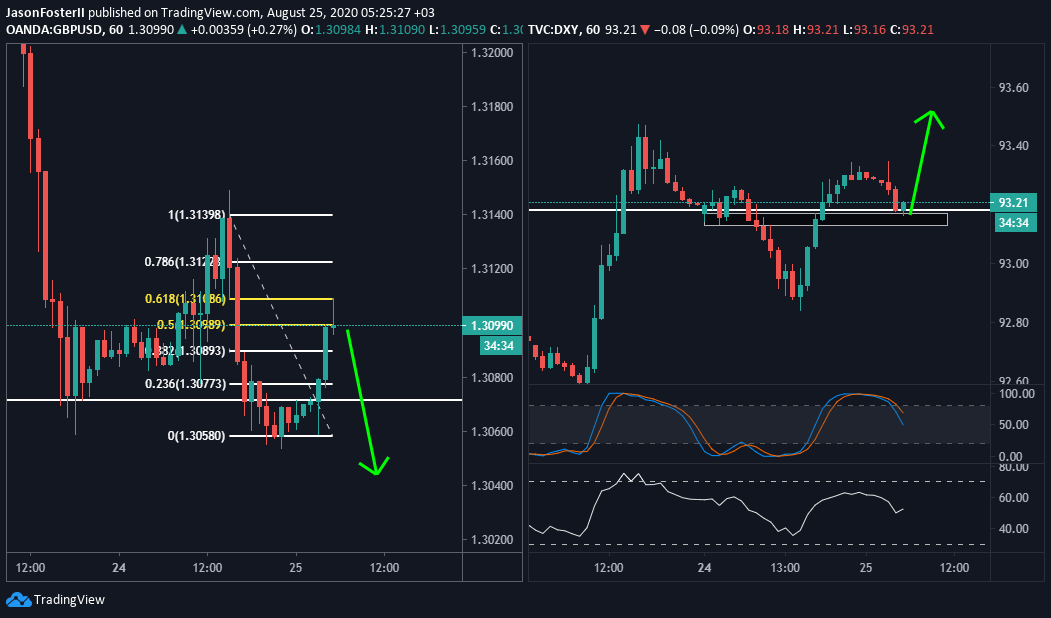Click the TradingView cloud logo icon

(x=18, y=599)
